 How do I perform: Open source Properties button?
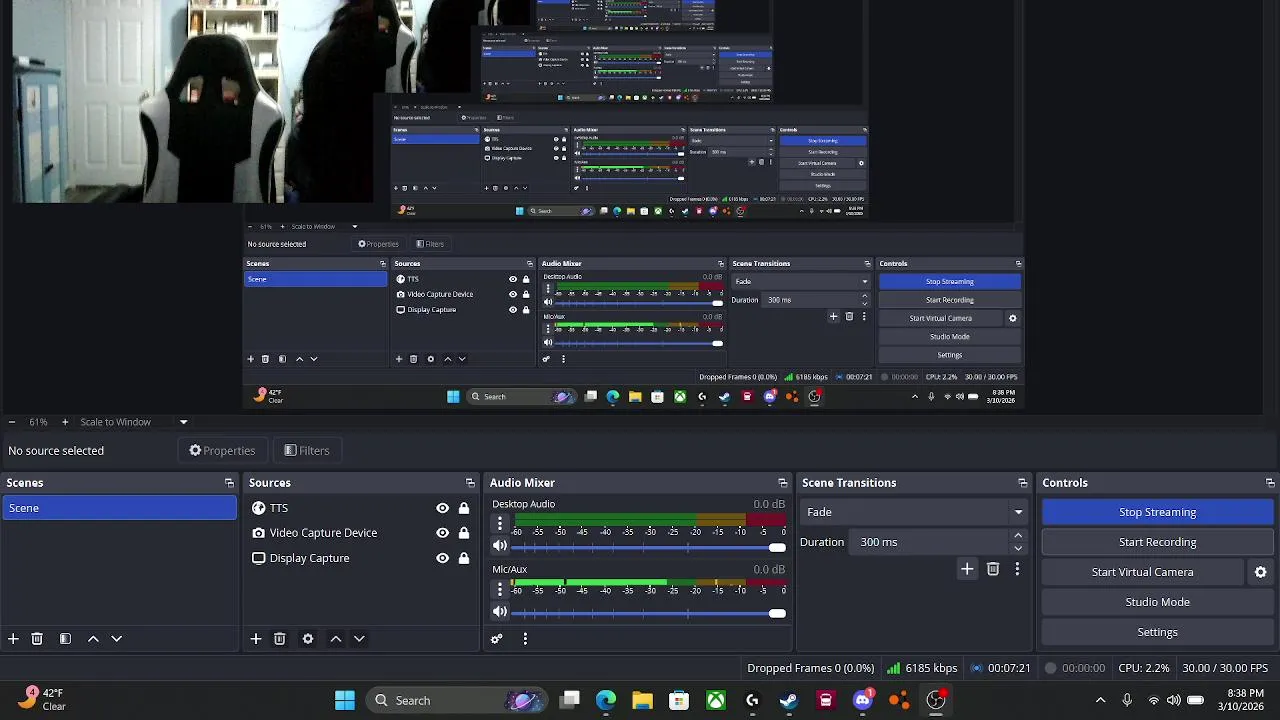222,451
